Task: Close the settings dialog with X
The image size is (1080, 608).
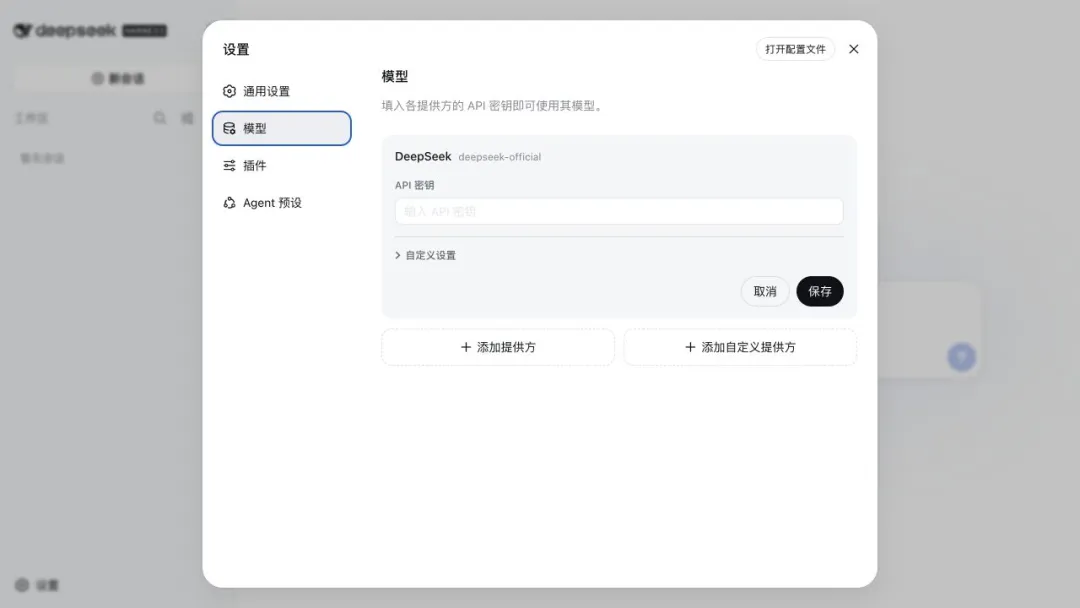Action: pyautogui.click(x=853, y=49)
